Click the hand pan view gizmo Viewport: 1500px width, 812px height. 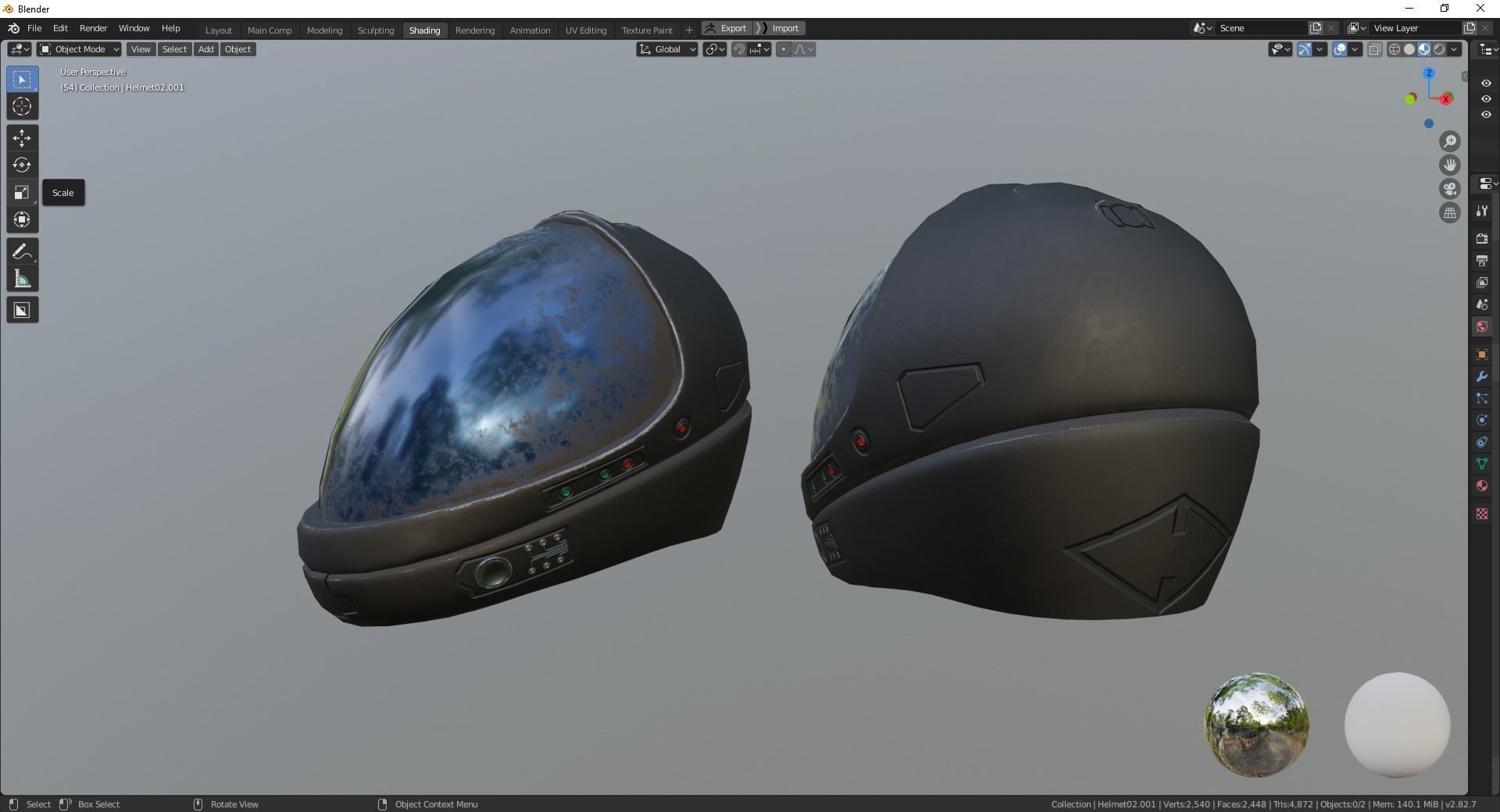[x=1450, y=165]
